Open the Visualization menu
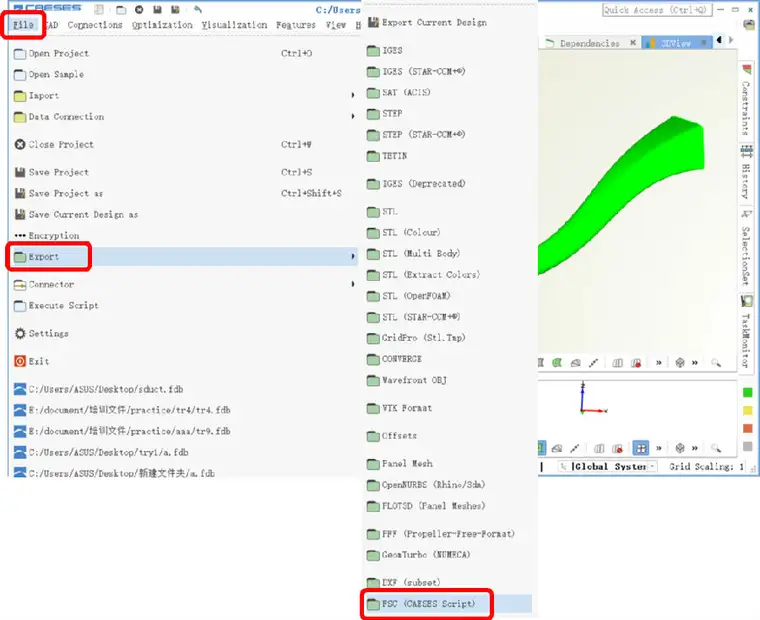The width and height of the screenshot is (760, 620). click(x=234, y=25)
